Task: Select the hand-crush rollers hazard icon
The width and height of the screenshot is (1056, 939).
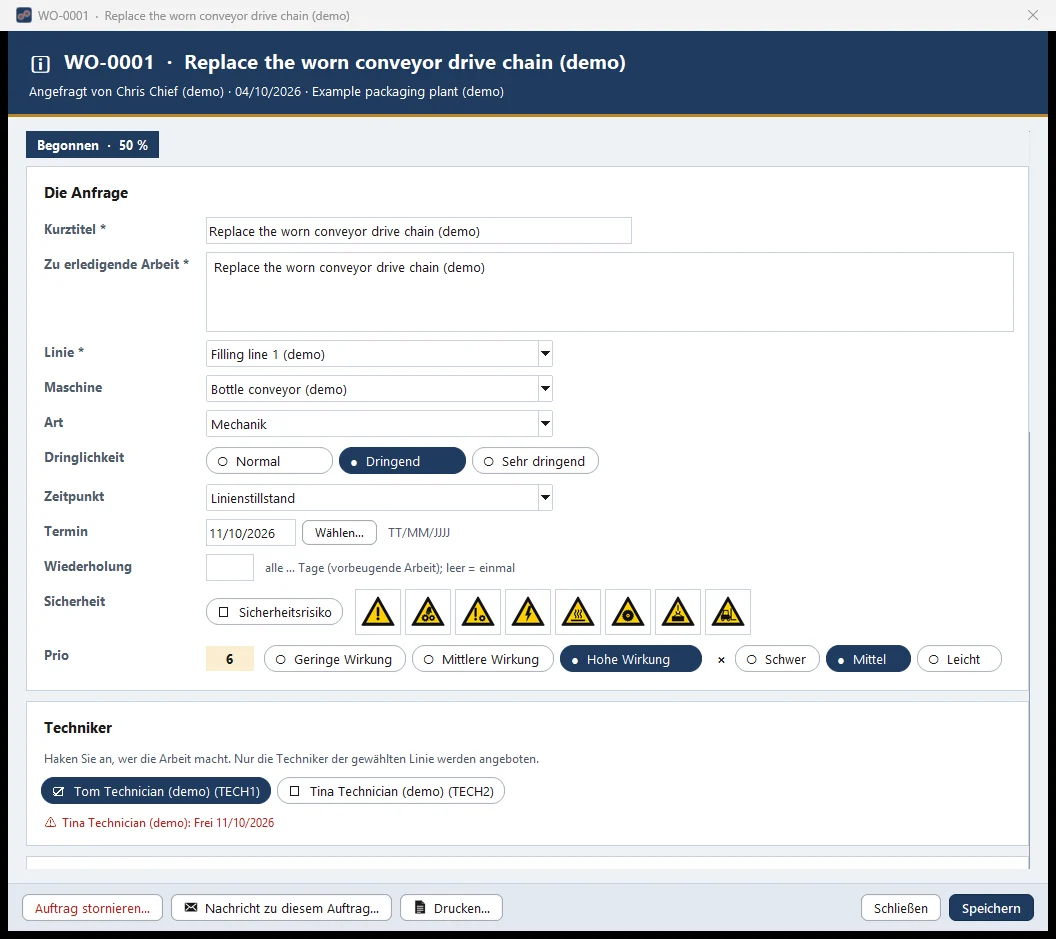Action: pyautogui.click(x=428, y=612)
